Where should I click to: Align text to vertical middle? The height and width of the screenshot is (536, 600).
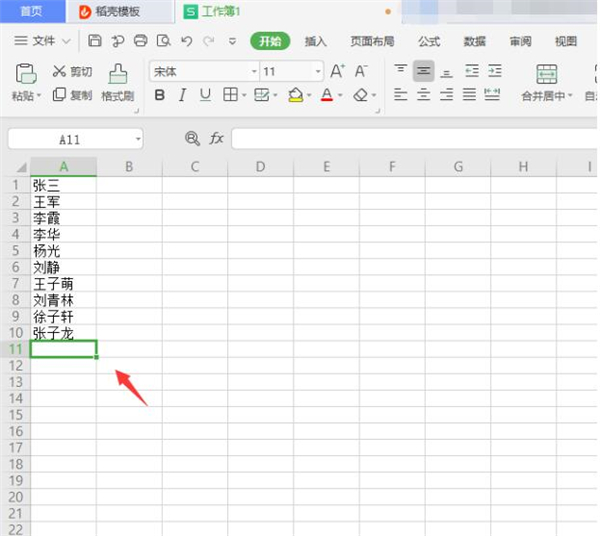(x=423, y=71)
